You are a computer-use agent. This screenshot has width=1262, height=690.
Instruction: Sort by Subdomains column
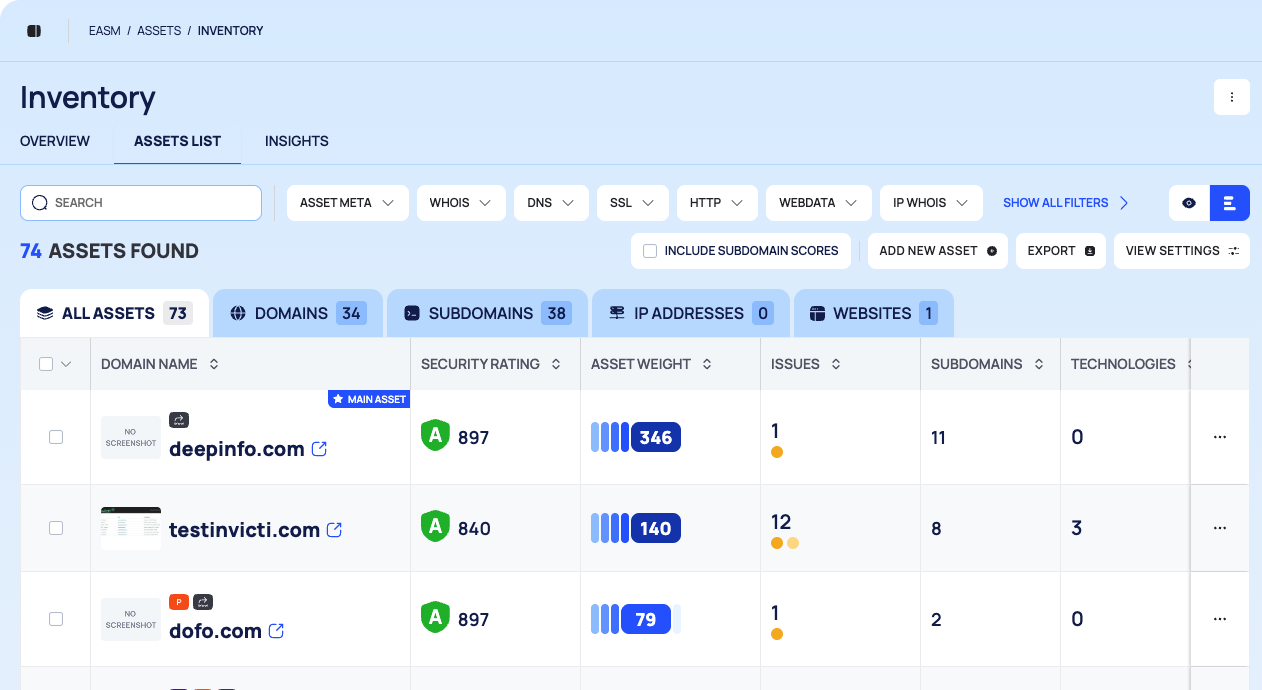click(x=1039, y=364)
